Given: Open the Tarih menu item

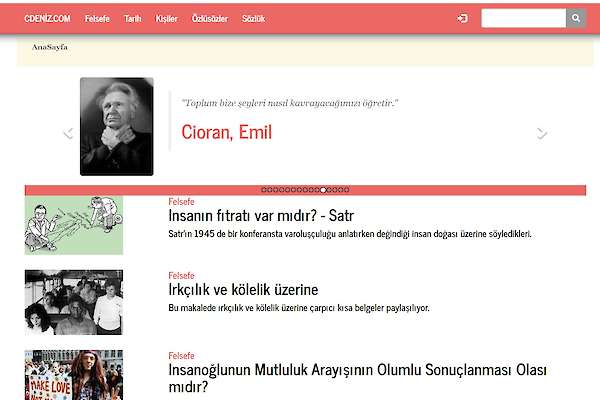Looking at the screenshot, I should coord(132,18).
